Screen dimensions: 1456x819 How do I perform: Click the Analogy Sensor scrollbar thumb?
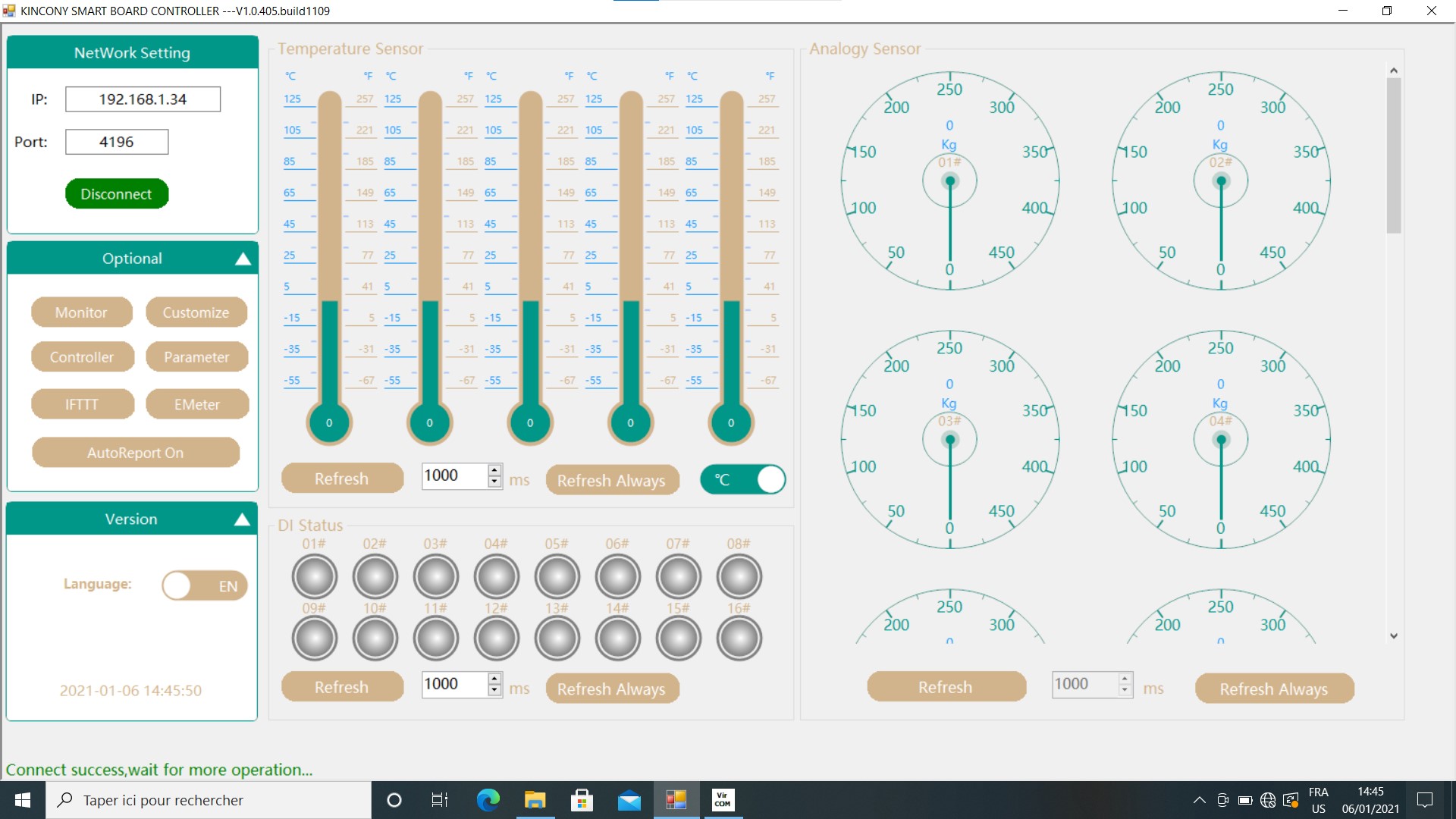(x=1393, y=155)
